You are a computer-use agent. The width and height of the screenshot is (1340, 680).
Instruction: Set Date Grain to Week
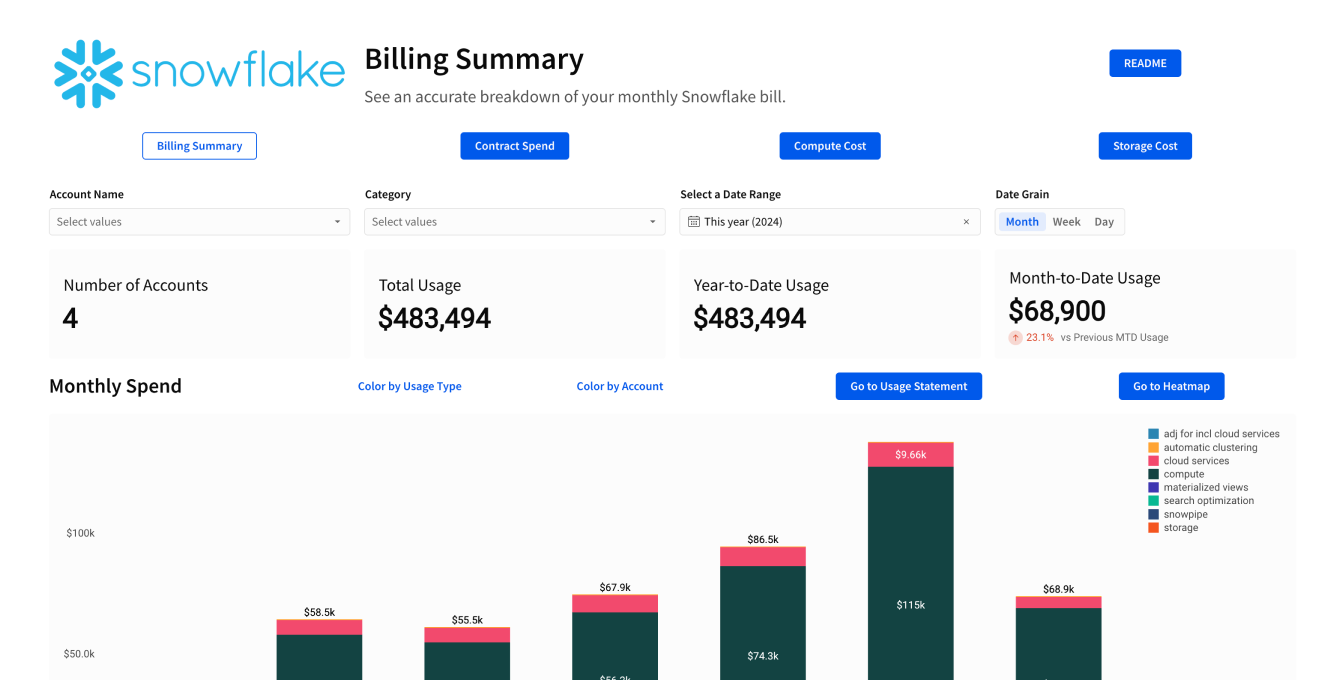coord(1066,222)
